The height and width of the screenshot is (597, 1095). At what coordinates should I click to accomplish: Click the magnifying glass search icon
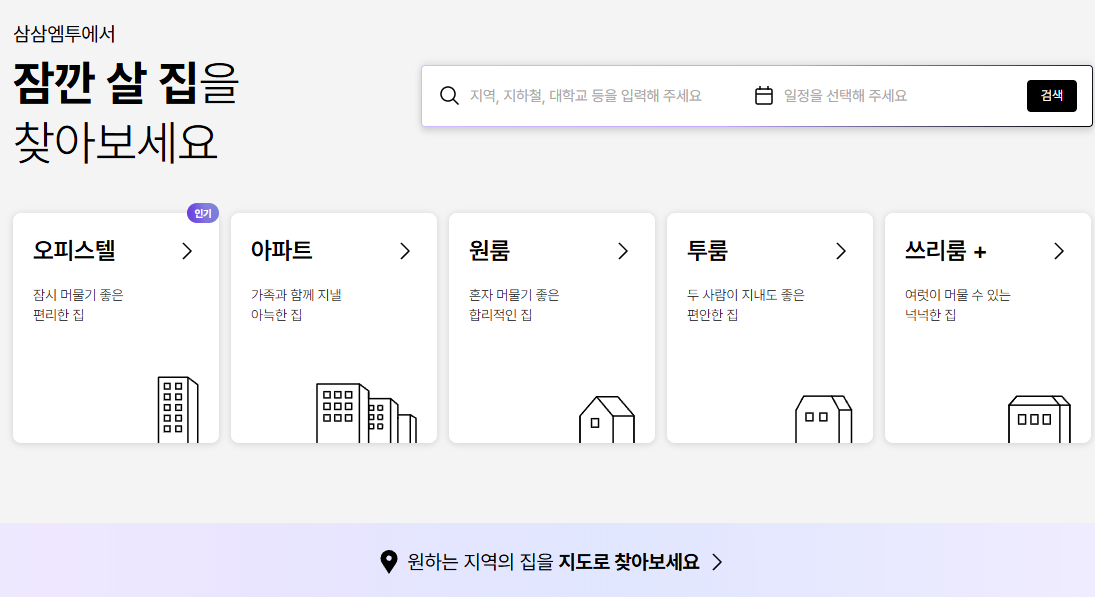[x=449, y=95]
